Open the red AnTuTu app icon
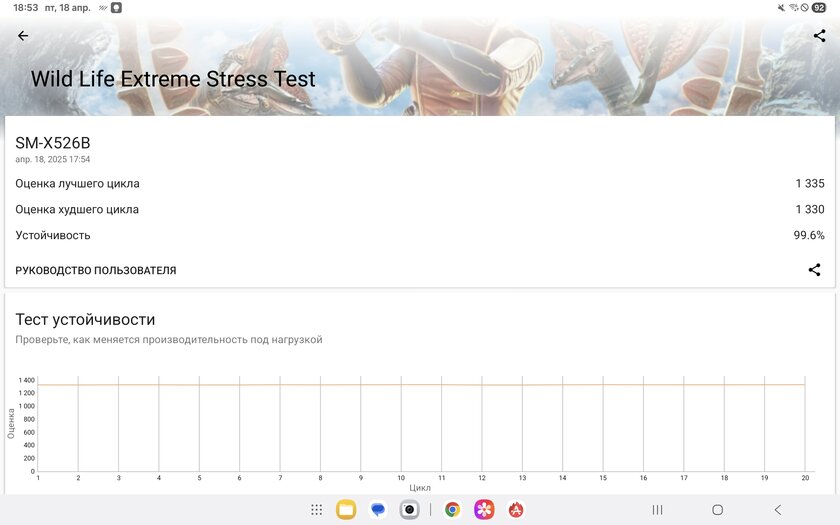Screen dimensions: 840x525 point(516,509)
